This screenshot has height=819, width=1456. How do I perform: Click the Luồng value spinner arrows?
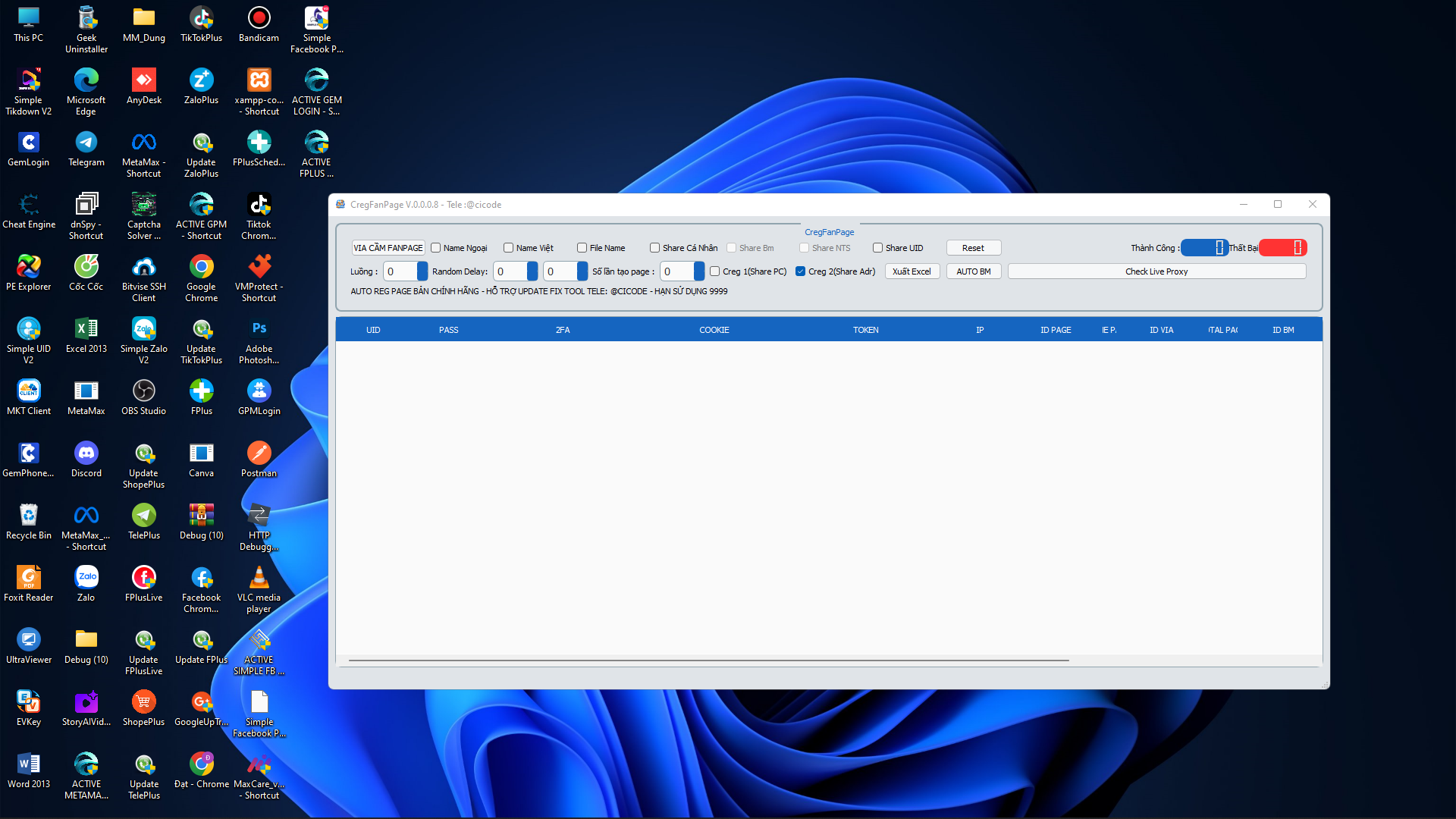point(422,271)
